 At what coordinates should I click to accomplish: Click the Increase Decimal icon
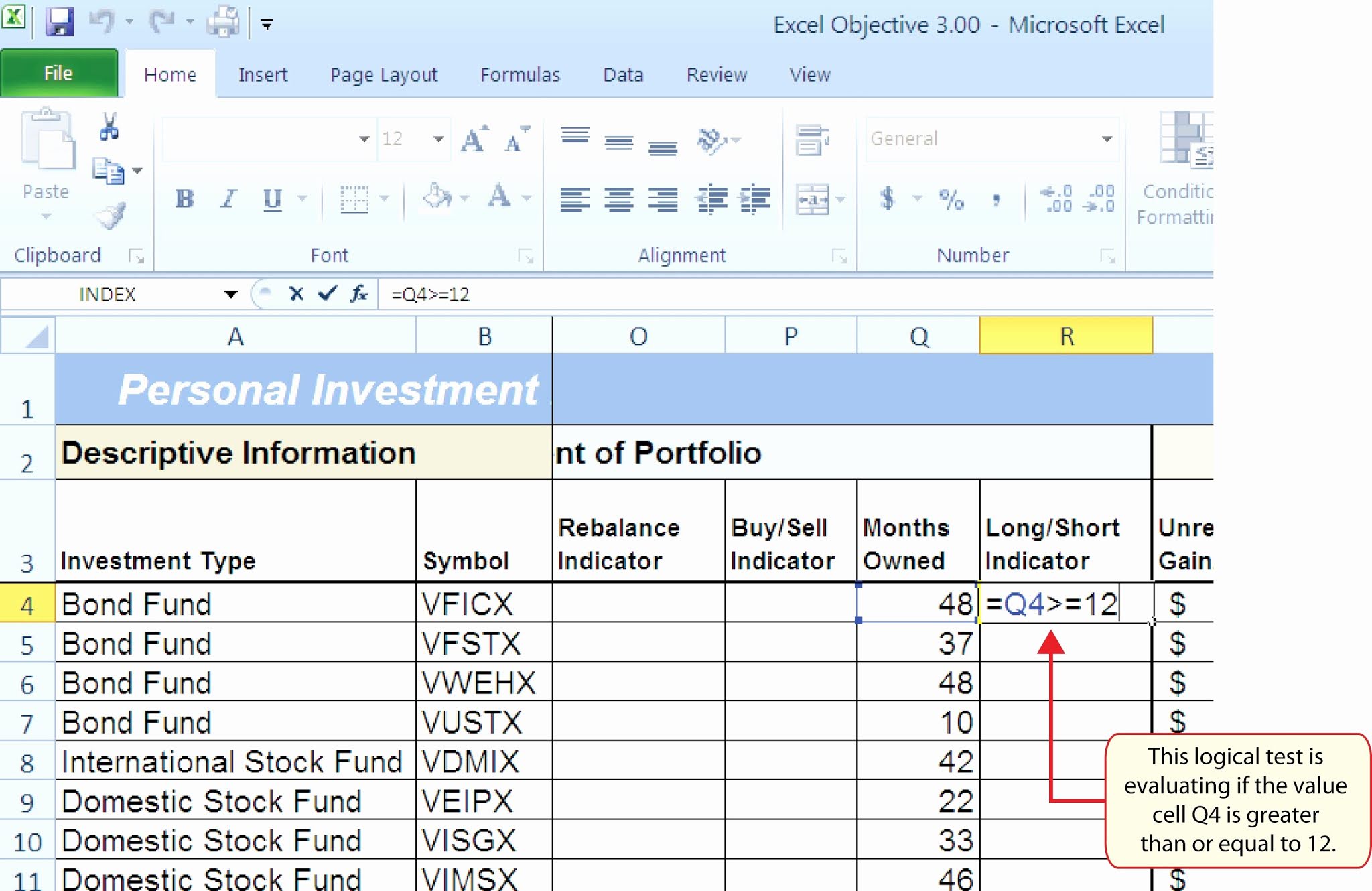point(1056,198)
